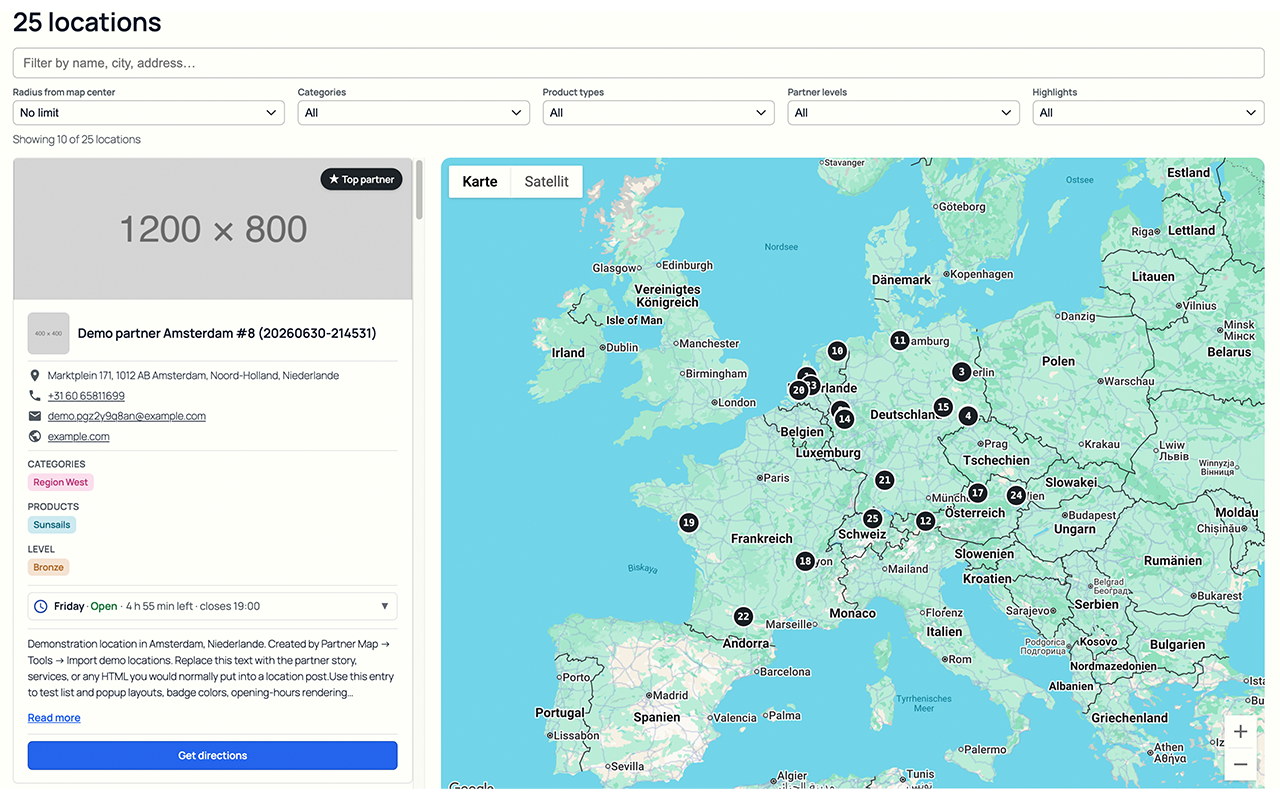
Task: Click the filter by name search field
Action: click(x=638, y=63)
